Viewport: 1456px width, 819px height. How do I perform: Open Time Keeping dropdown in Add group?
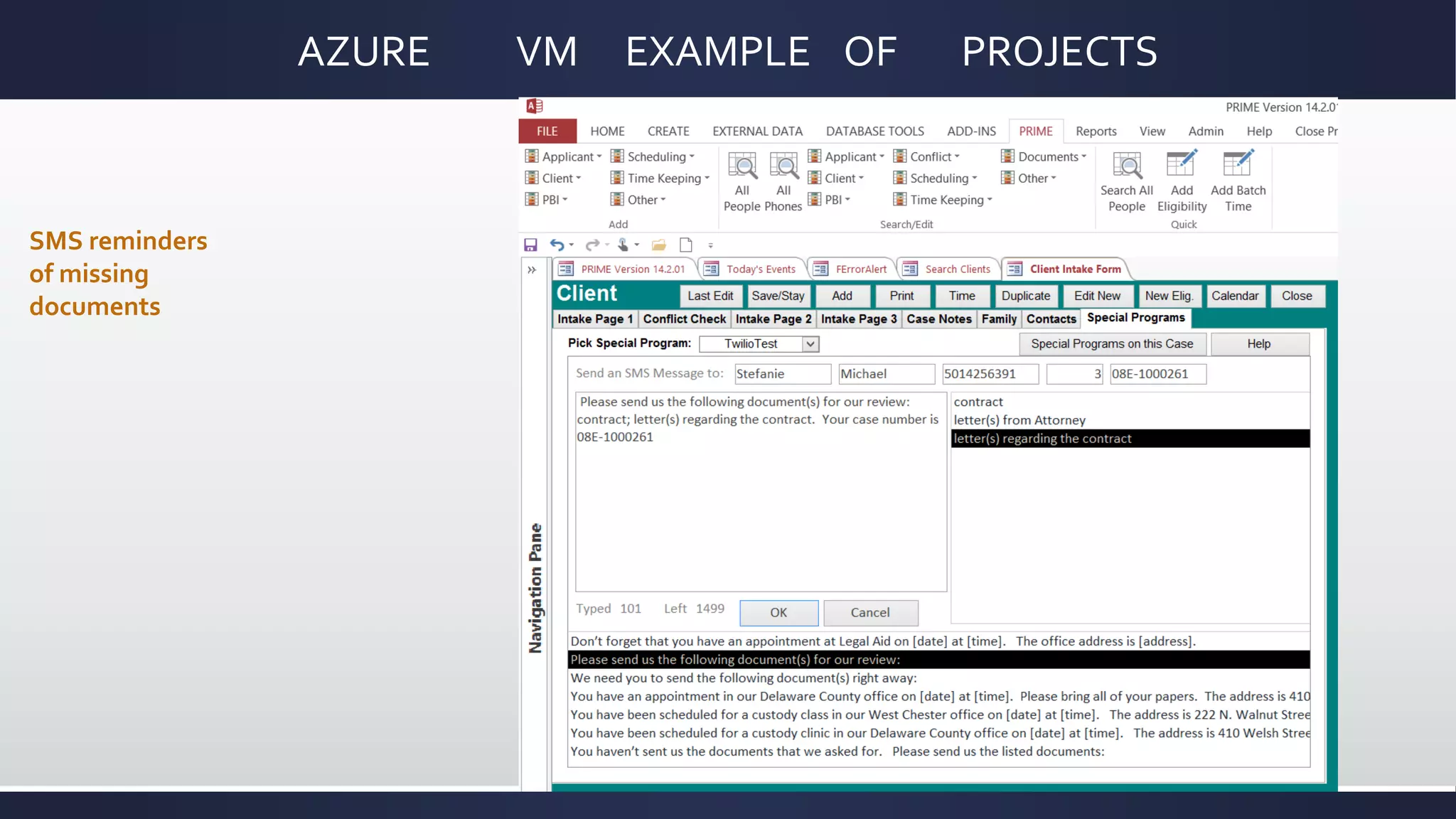tap(660, 178)
